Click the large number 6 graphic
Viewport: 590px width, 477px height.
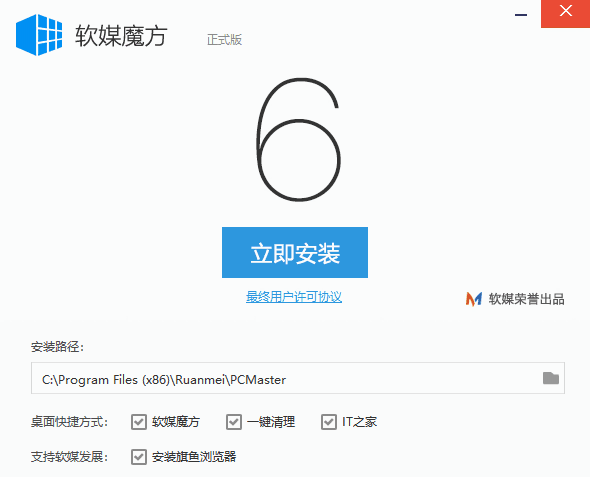299,140
